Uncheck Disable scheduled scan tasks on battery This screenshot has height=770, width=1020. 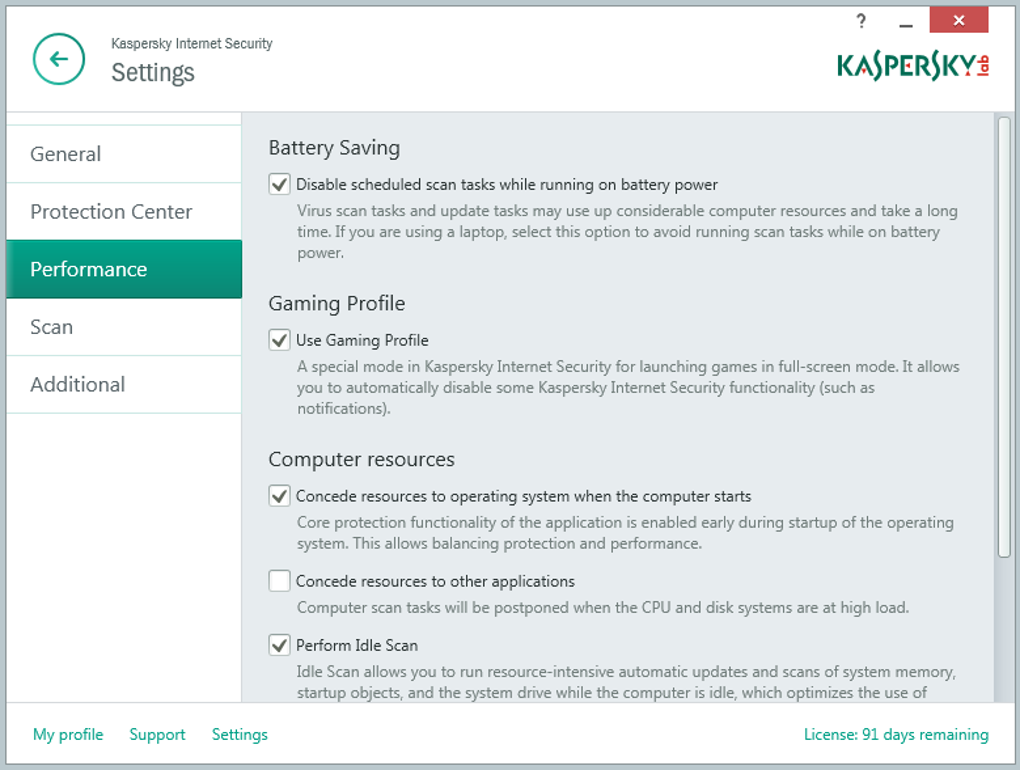tap(280, 185)
